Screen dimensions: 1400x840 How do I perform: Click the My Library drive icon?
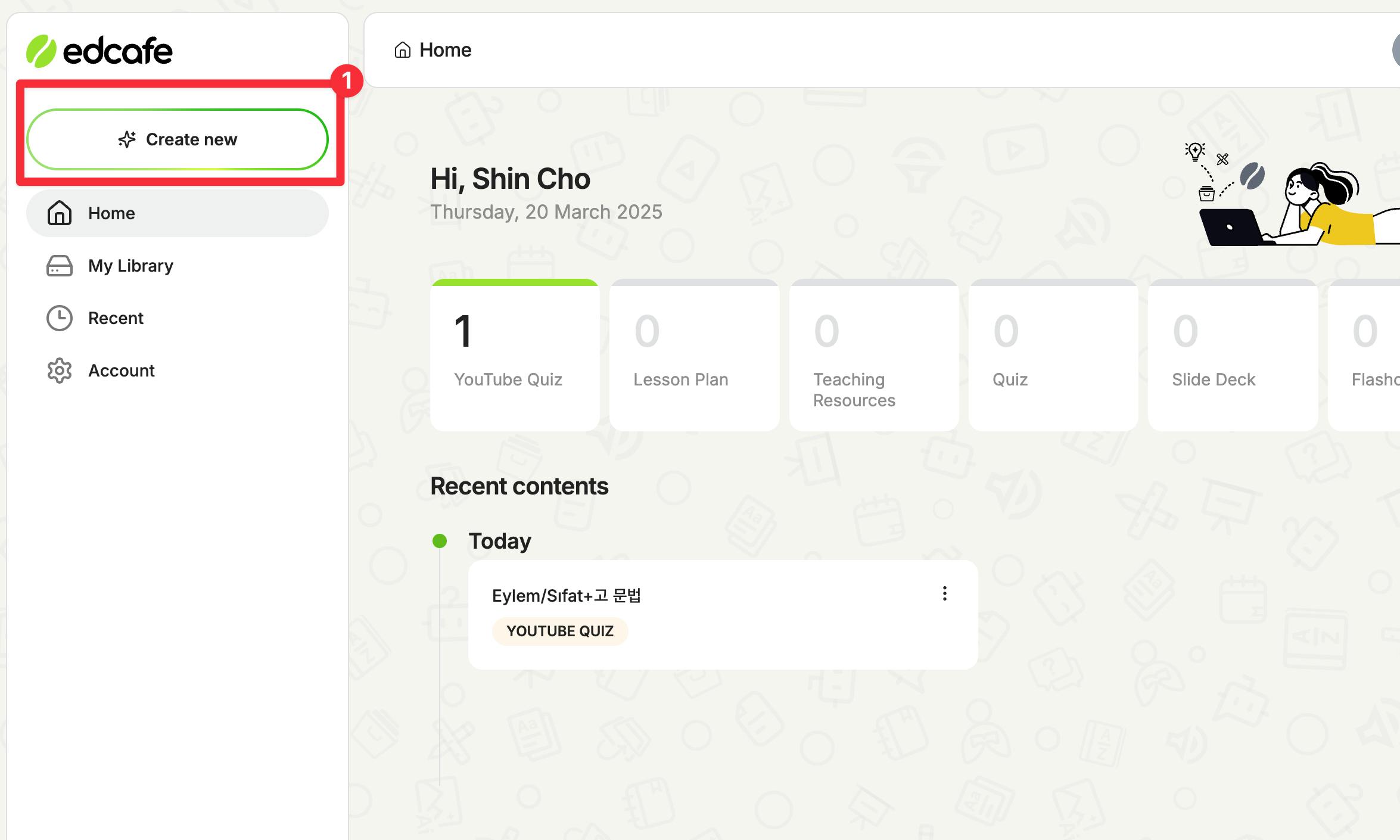pos(60,266)
